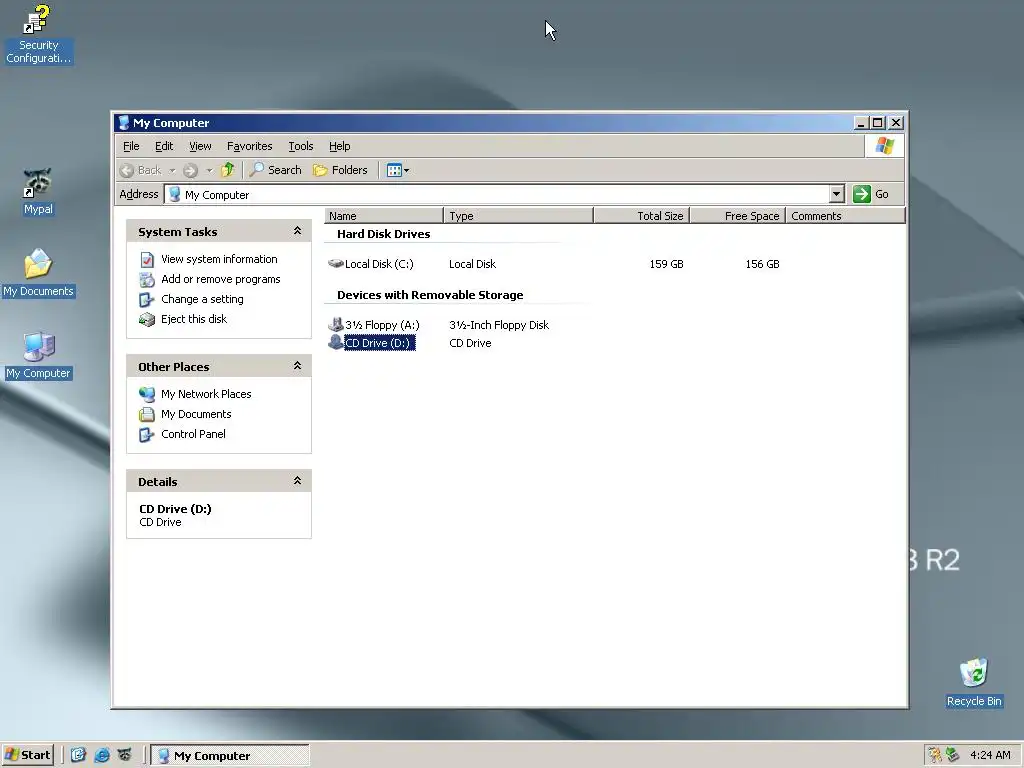Collapse the System Tasks panel
This screenshot has width=1024, height=768.
pos(297,231)
